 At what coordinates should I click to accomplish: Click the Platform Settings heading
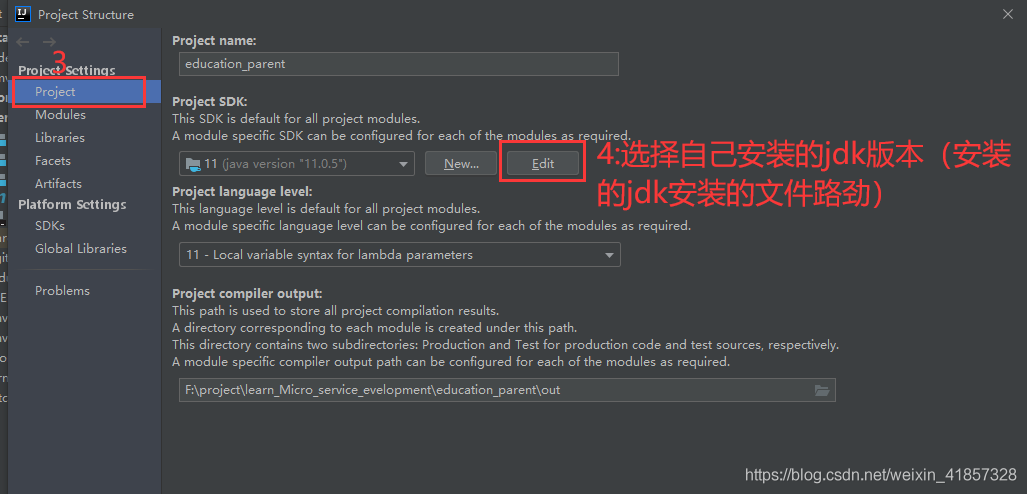pyautogui.click(x=72, y=204)
